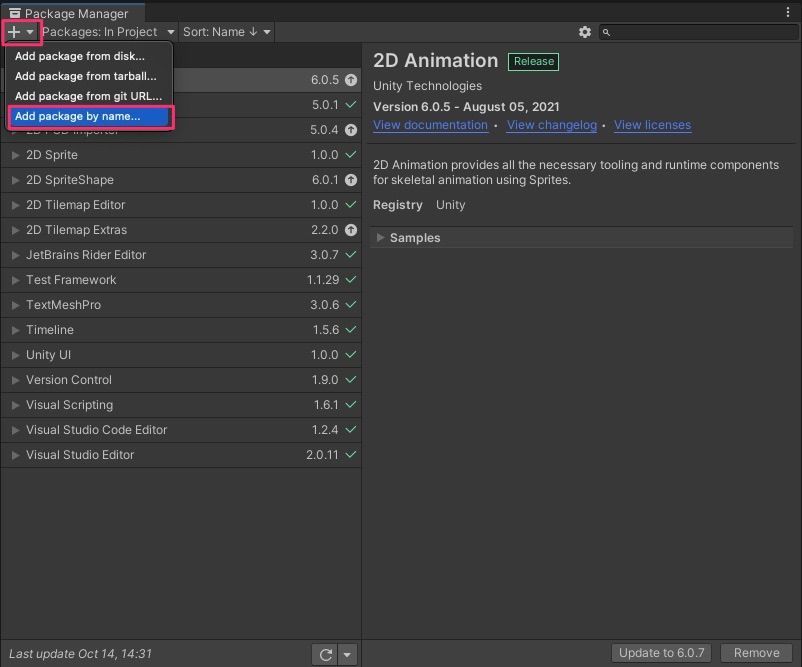Expand the 2D SpriteShape package row
Viewport: 802px width, 667px height.
(15, 180)
